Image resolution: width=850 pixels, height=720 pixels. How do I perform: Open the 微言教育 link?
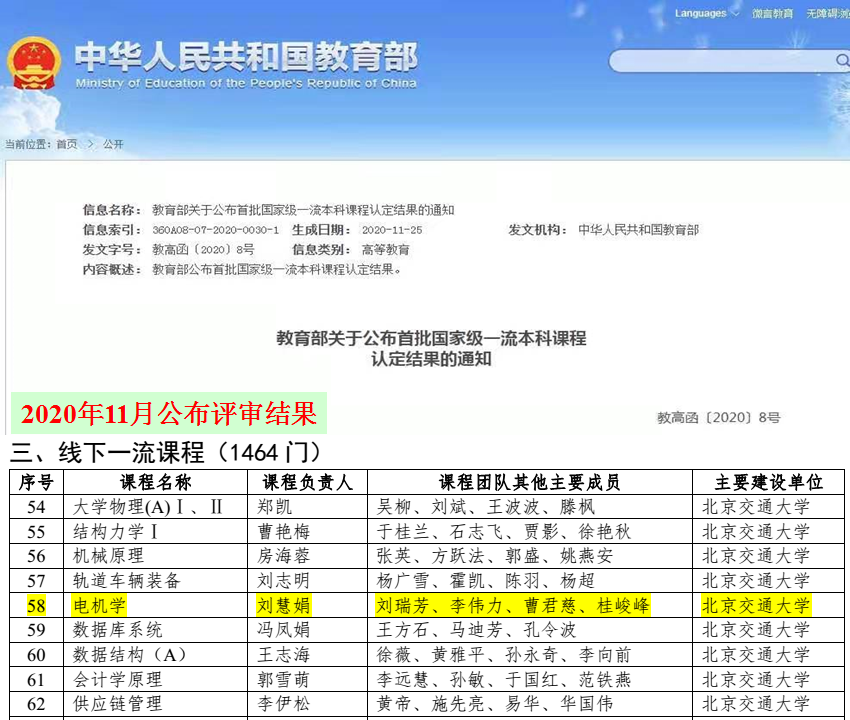[772, 13]
